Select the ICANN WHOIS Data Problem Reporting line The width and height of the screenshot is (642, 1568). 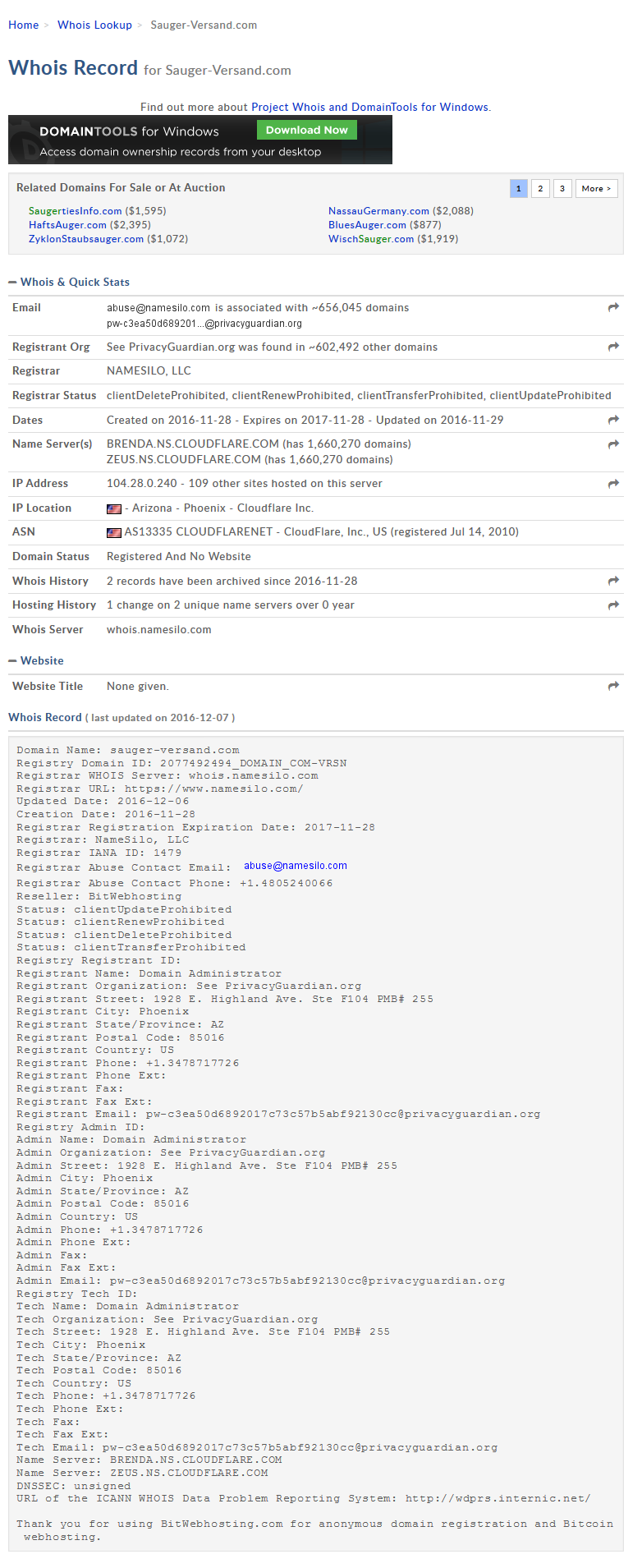[304, 1498]
